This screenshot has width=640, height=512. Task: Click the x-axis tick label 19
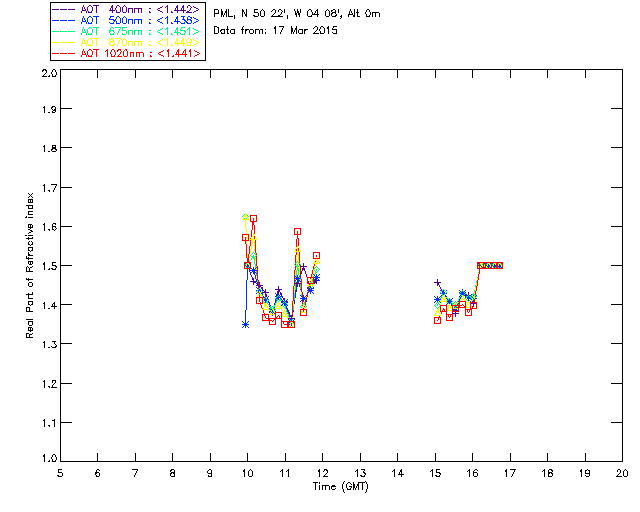585,473
